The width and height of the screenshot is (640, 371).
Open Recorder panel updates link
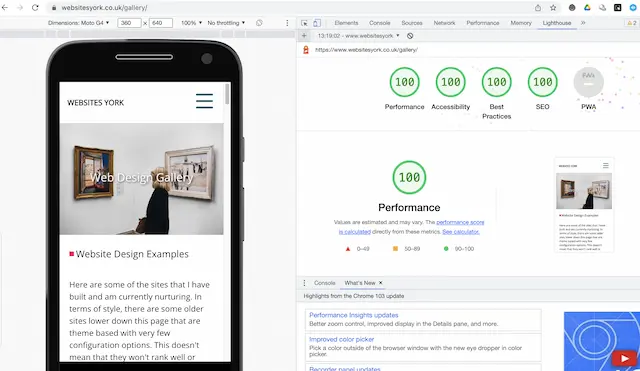344,369
